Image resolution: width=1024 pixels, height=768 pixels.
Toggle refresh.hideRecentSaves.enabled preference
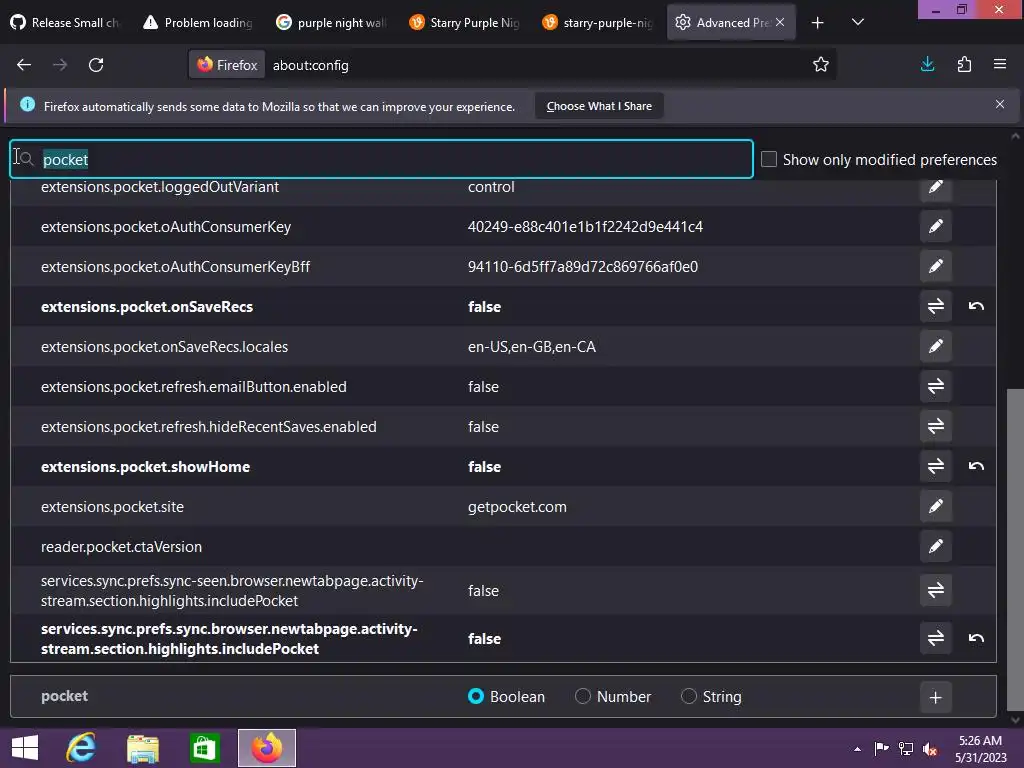pos(935,426)
